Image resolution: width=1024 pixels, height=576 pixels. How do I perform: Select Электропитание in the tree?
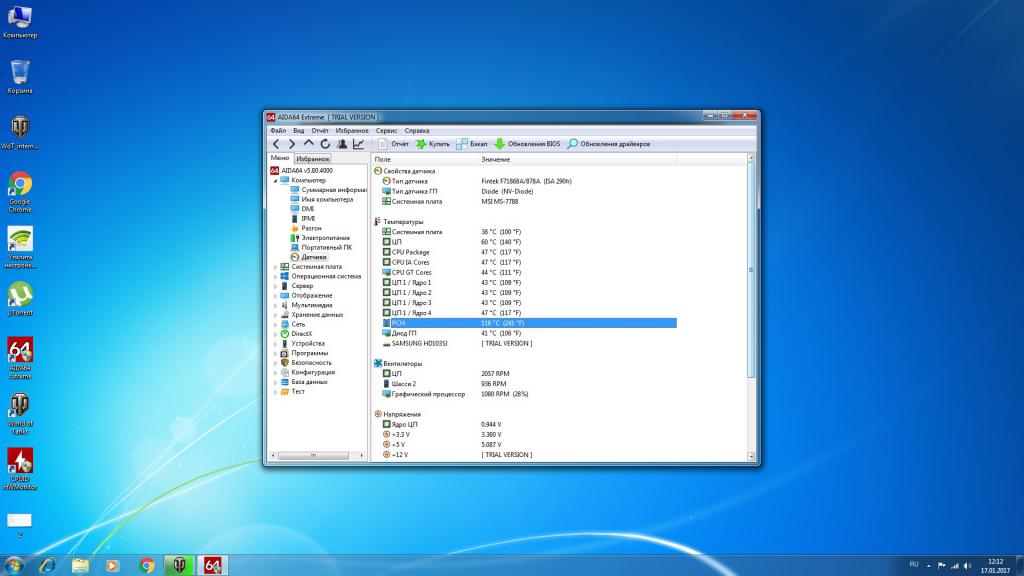(325, 238)
